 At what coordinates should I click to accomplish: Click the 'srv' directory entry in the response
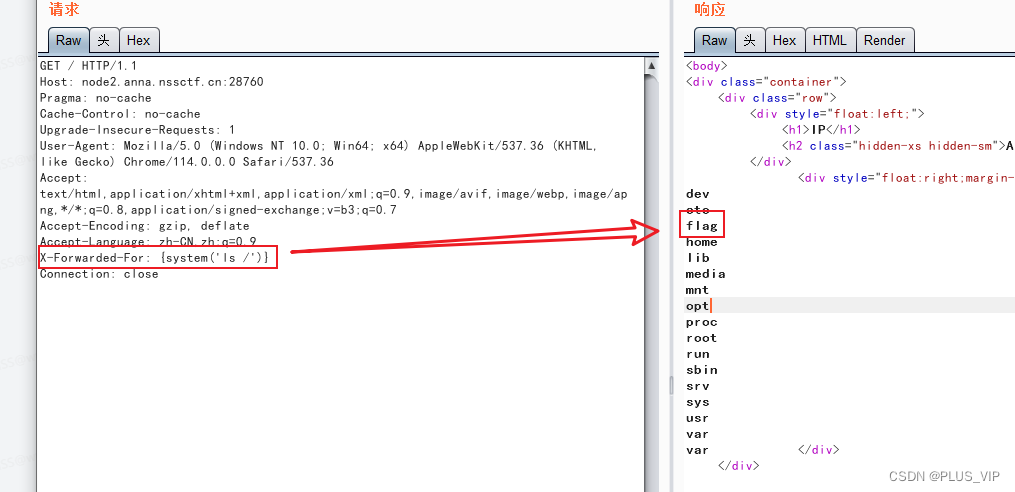[x=698, y=386]
